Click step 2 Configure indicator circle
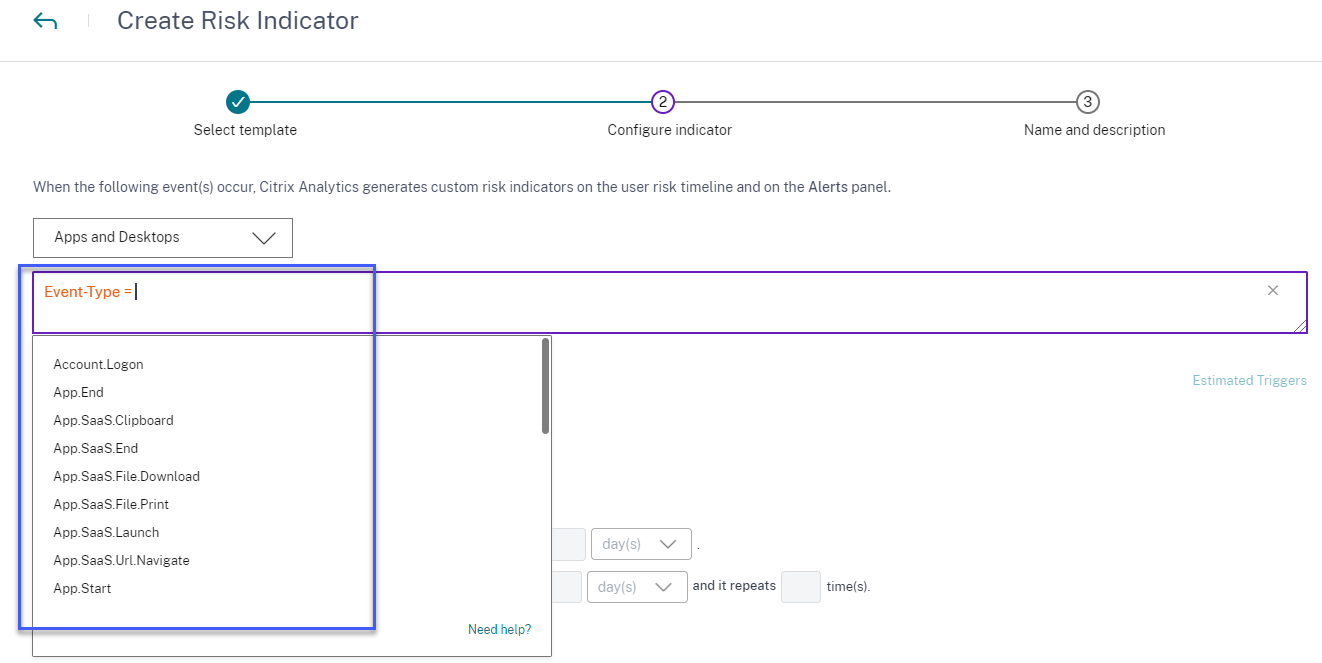Viewport: 1322px width, 663px height. pos(662,102)
